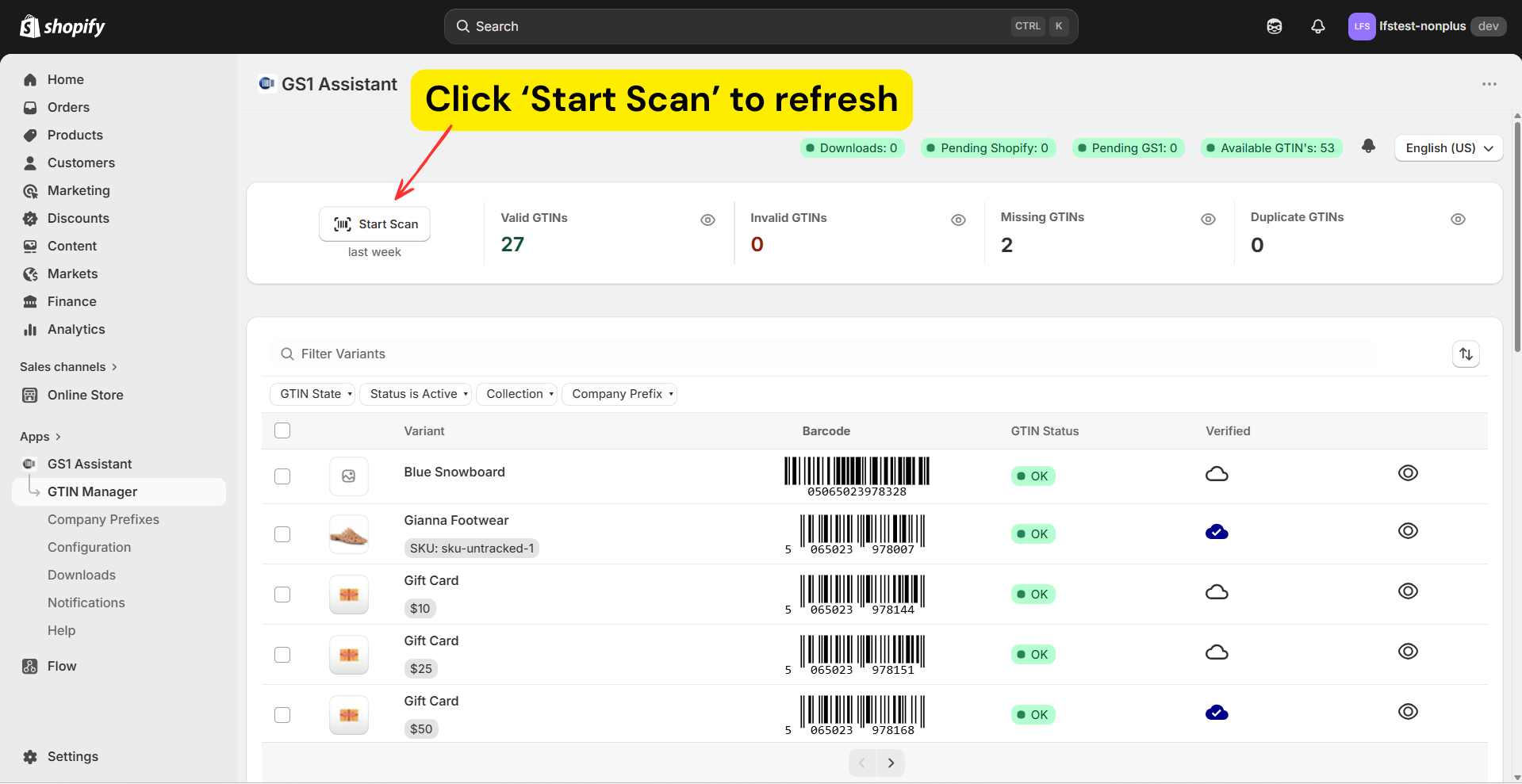Go to next page of variants
1522x784 pixels.
[x=891, y=763]
